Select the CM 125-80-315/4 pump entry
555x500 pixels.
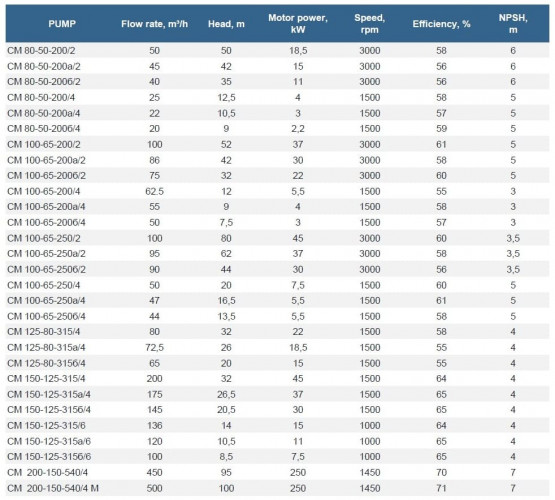click(44, 332)
